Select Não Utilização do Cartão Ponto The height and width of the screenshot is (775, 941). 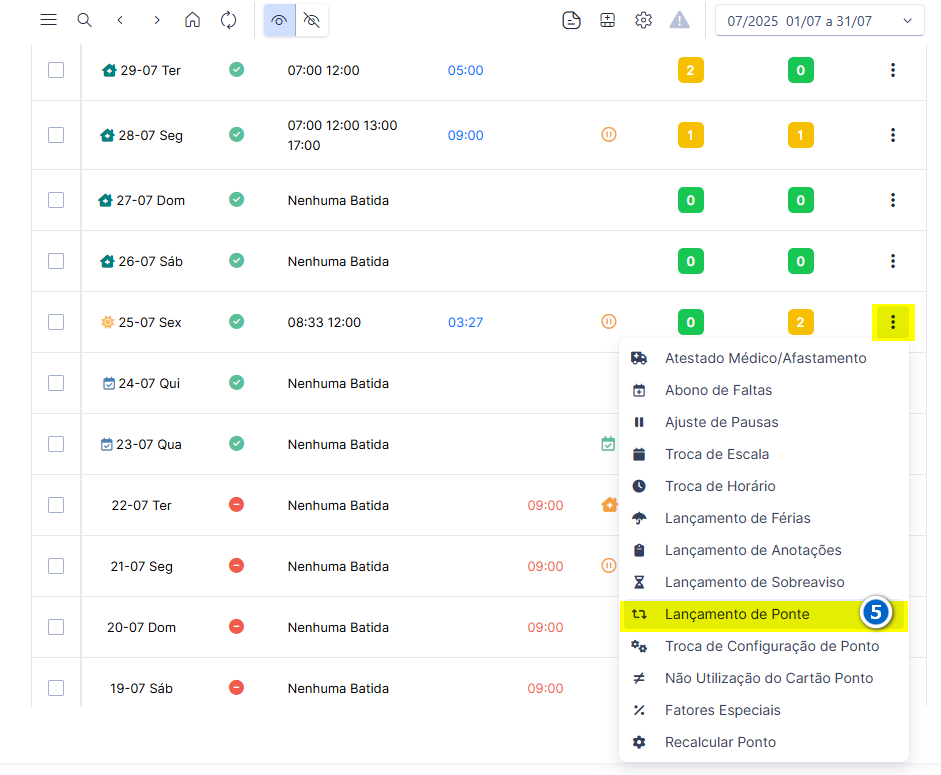[x=763, y=678]
